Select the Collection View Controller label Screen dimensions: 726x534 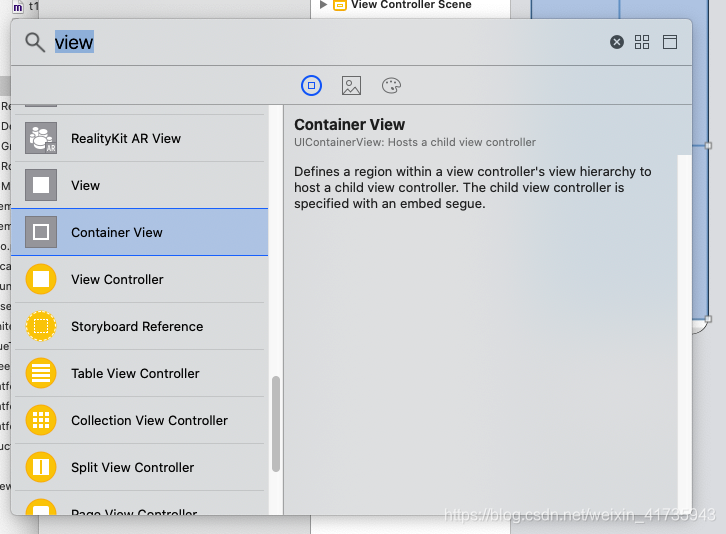150,420
